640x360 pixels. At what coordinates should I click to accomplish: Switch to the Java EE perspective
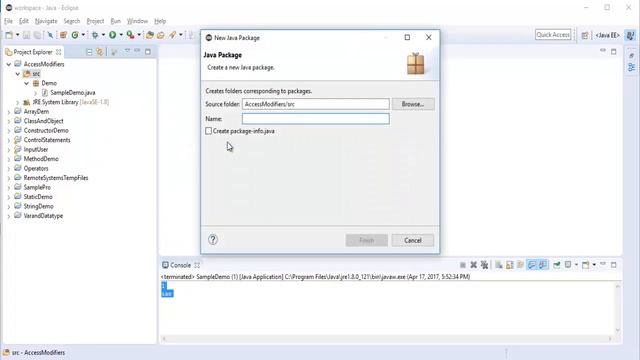[607, 36]
